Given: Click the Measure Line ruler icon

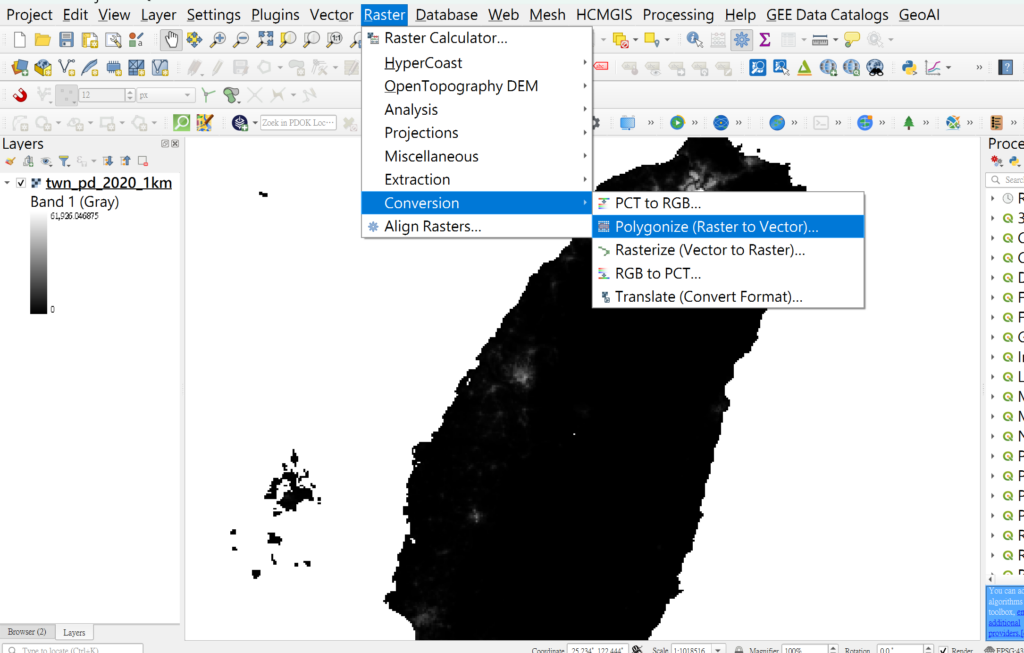Looking at the screenshot, I should click(820, 40).
